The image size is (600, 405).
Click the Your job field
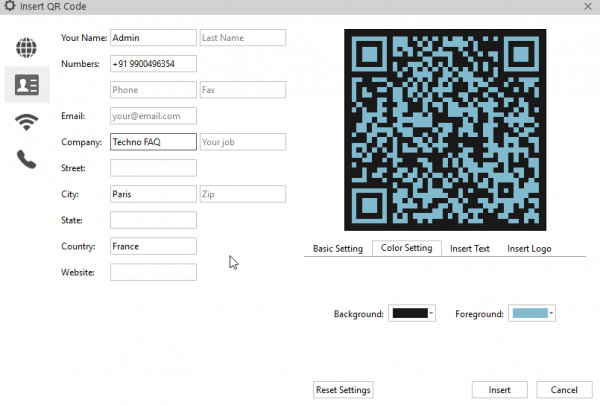click(243, 142)
